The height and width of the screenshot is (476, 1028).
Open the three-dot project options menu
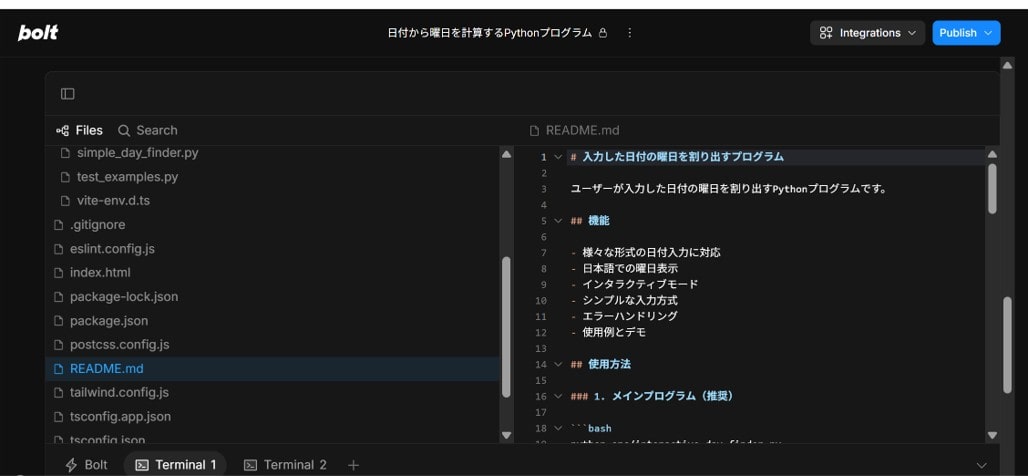629,33
